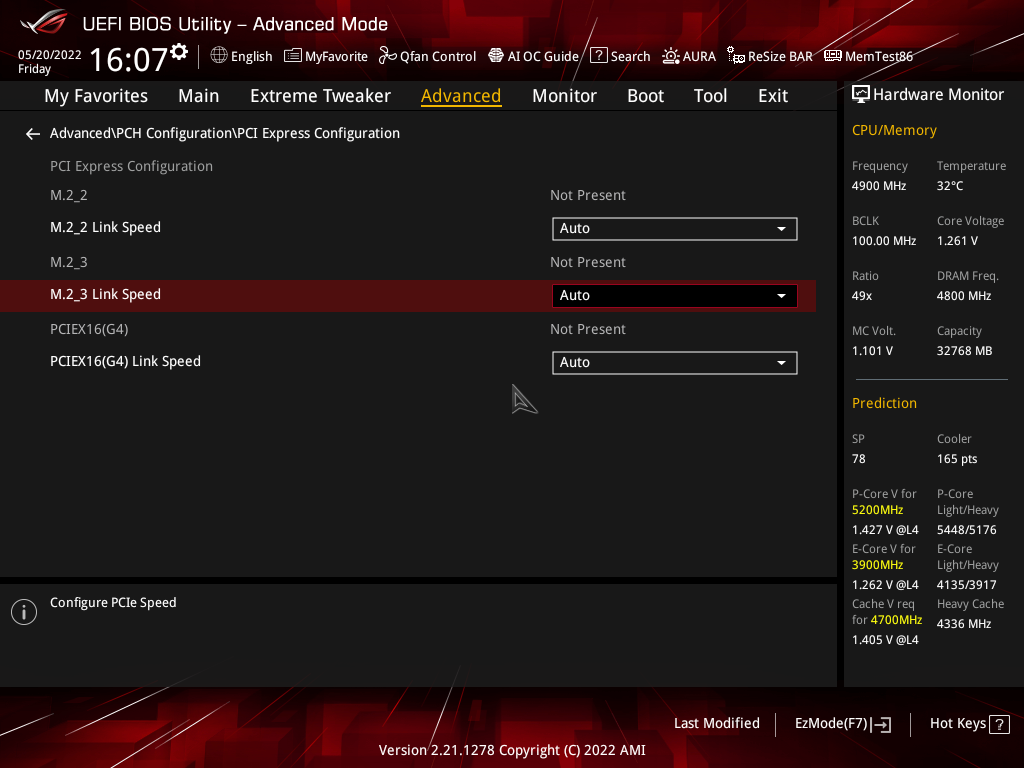The image size is (1024, 768).
Task: Open AURA lighting icon
Action: pos(671,56)
